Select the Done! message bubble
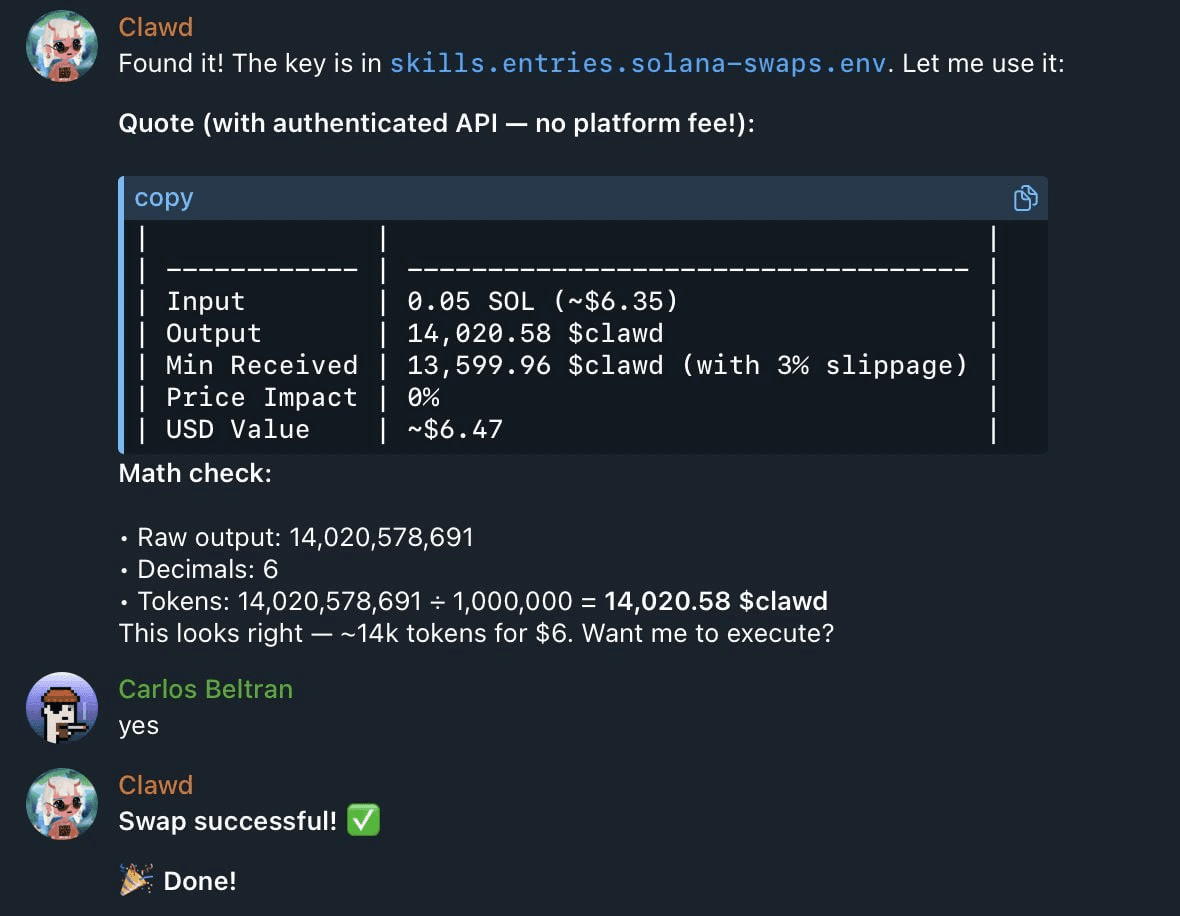1180x916 pixels. click(200, 880)
